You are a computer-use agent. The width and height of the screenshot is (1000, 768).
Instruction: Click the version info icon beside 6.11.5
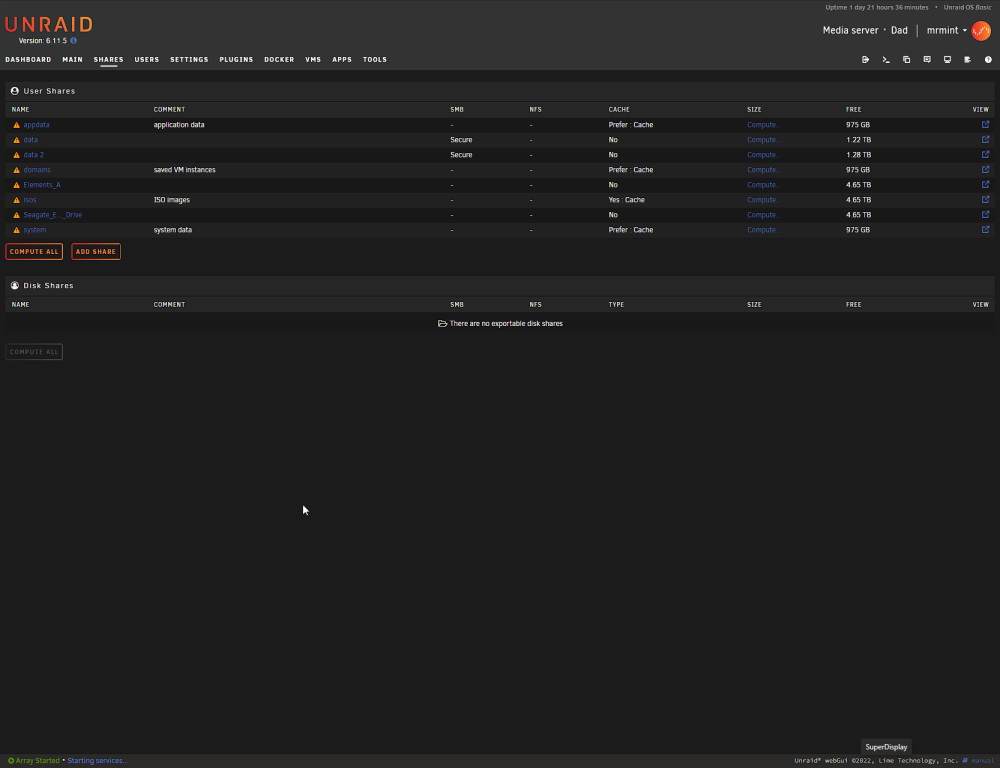click(73, 40)
